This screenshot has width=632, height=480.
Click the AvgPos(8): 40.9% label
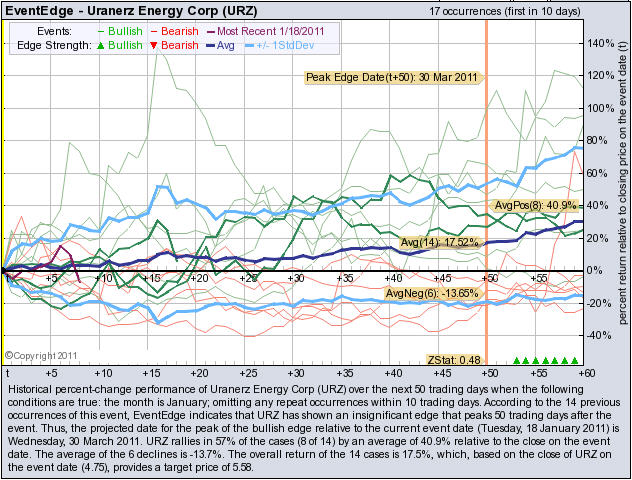[535, 206]
